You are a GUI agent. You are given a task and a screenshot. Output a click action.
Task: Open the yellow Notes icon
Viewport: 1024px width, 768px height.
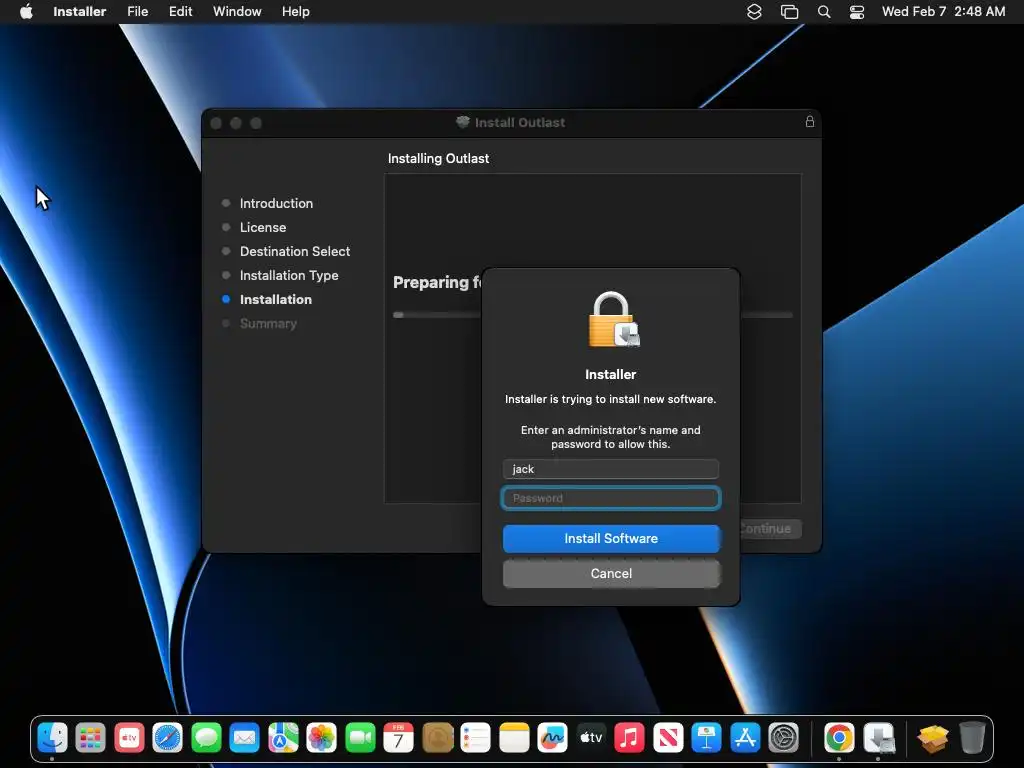514,738
